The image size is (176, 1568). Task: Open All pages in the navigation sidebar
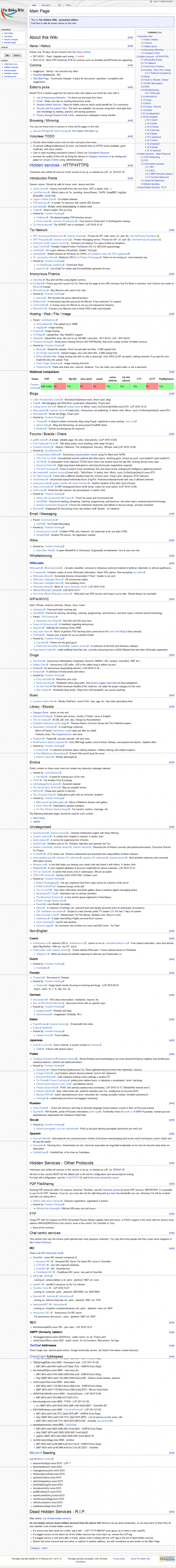point(7,36)
